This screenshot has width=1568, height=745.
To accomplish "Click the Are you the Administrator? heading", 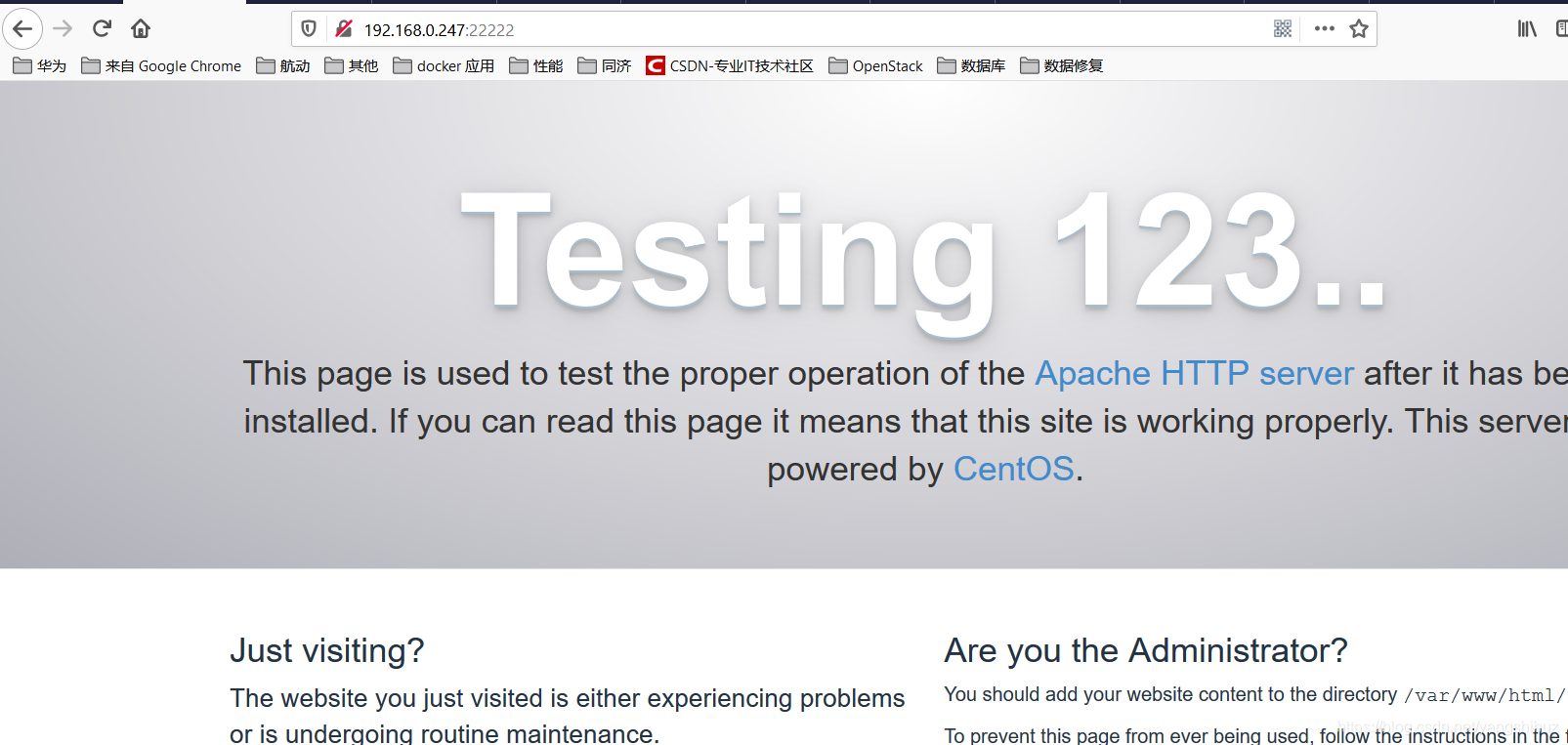I will pos(1146,651).
